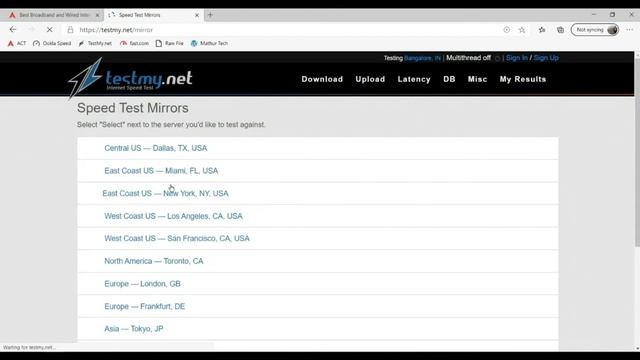The width and height of the screenshot is (640, 360).
Task: Select Europe — London, GB mirror
Action: [x=142, y=284]
